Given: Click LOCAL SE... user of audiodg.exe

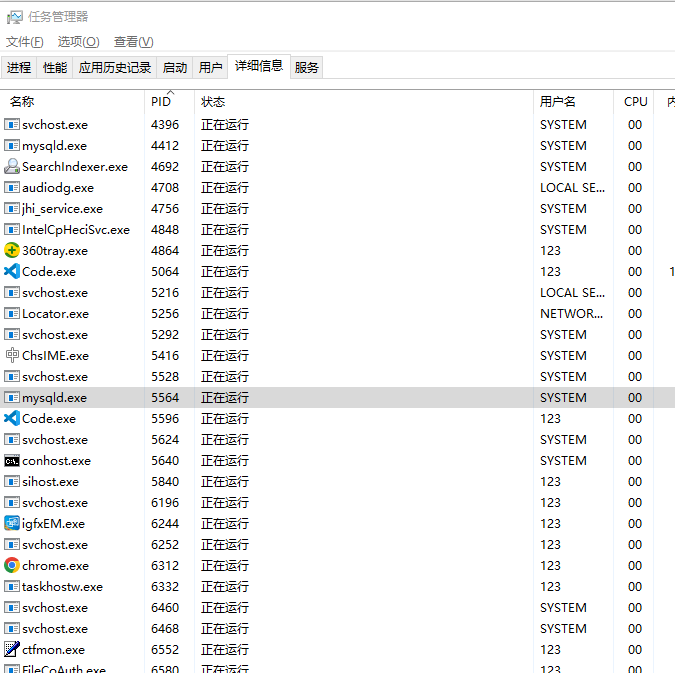Looking at the screenshot, I should click(573, 188).
